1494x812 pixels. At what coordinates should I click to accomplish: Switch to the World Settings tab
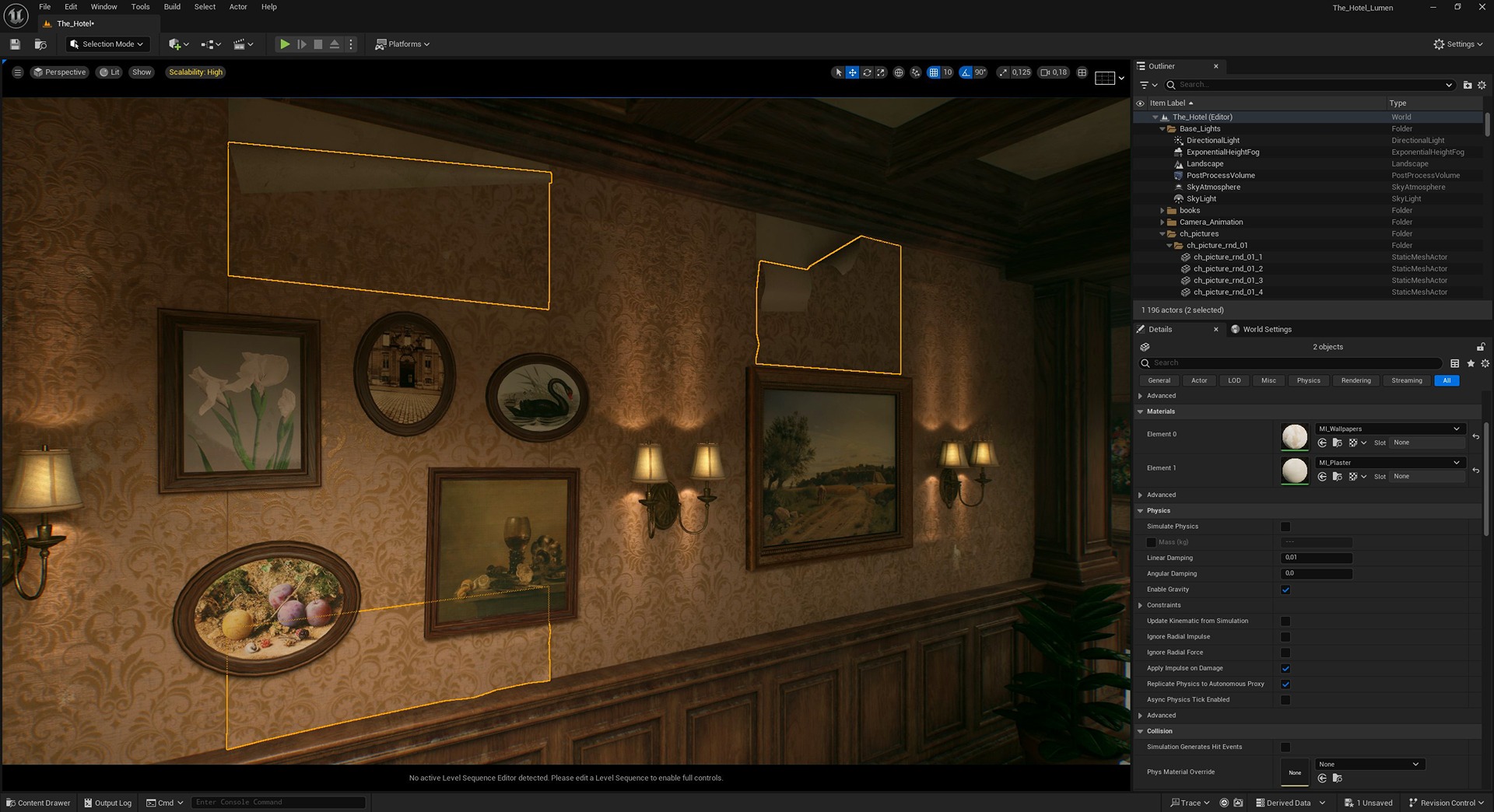click(1261, 330)
